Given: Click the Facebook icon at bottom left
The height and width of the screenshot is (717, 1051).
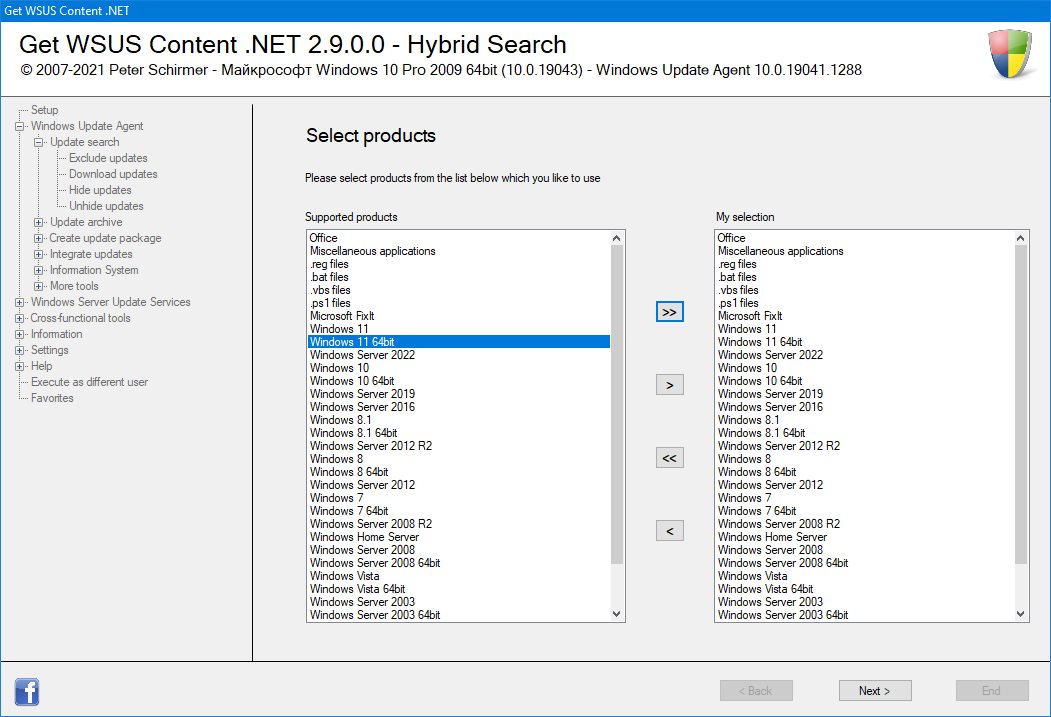Looking at the screenshot, I should click(27, 690).
